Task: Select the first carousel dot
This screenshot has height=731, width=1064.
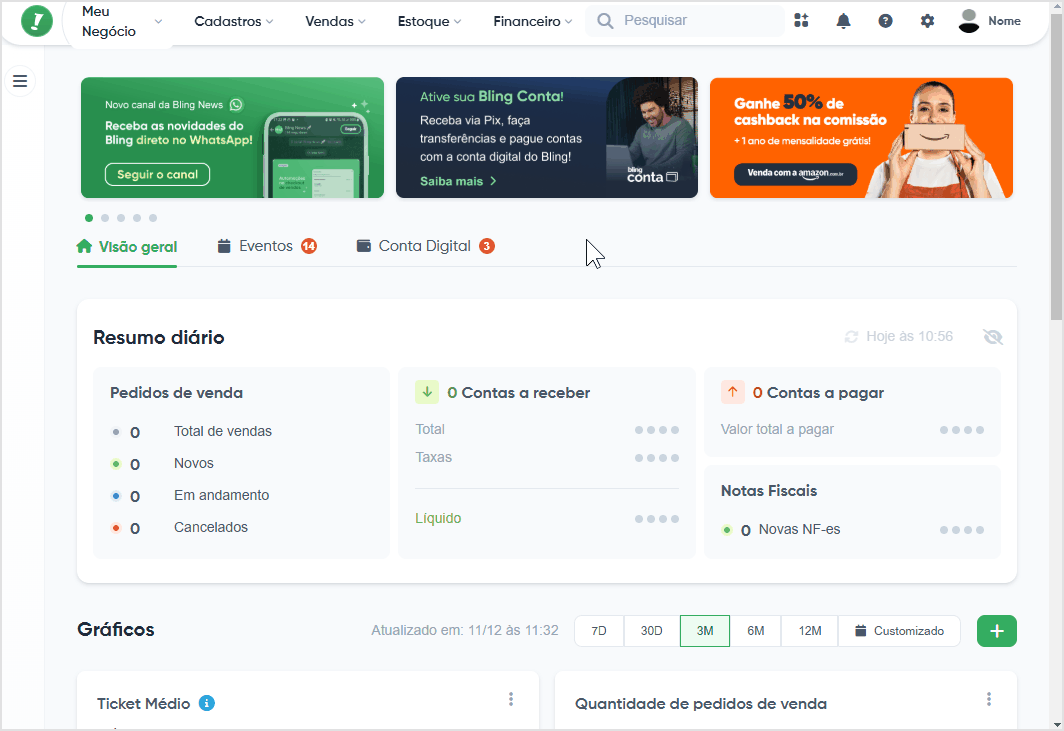Action: click(89, 218)
